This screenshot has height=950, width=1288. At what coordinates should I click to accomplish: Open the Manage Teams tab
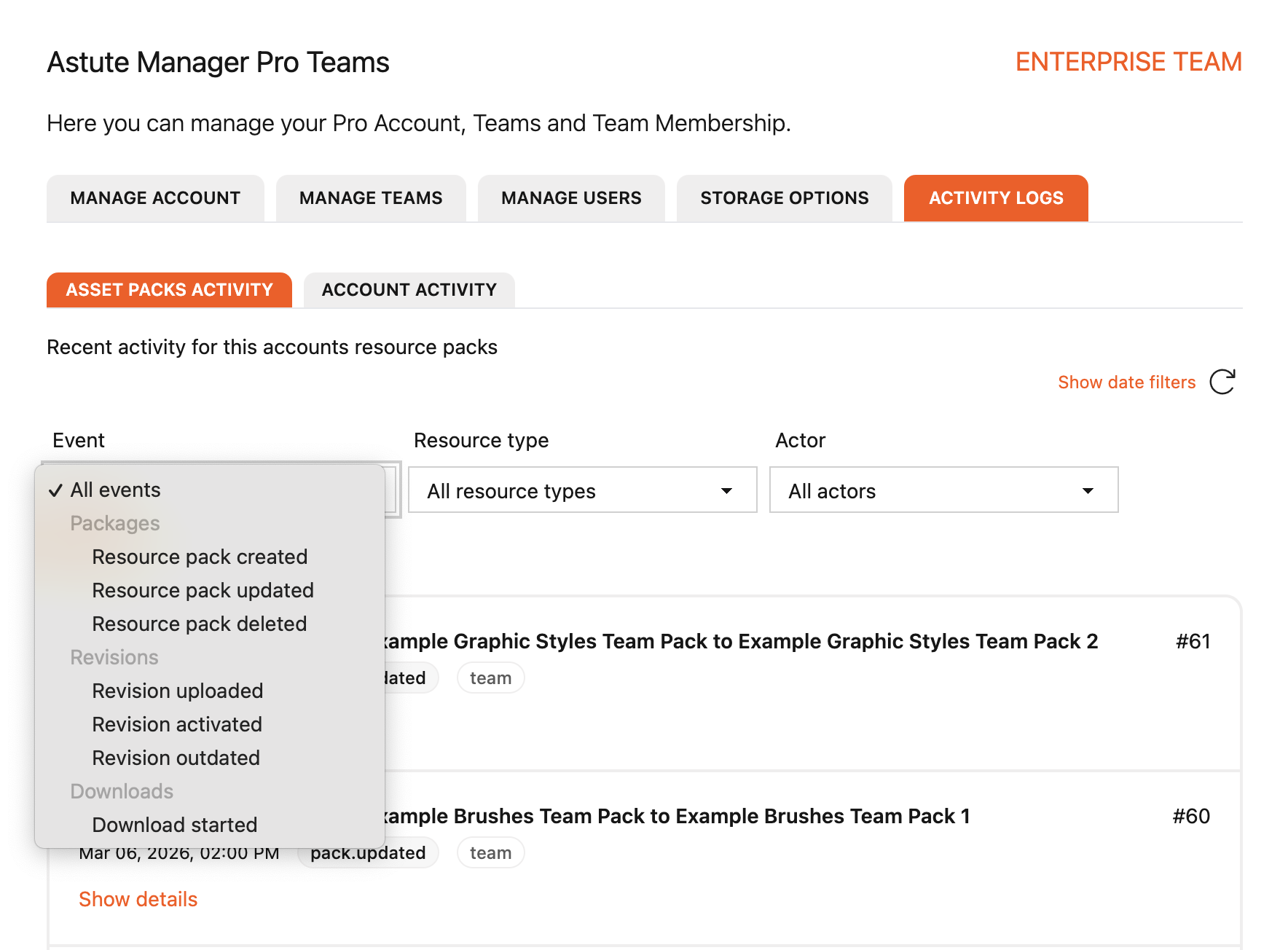click(370, 198)
